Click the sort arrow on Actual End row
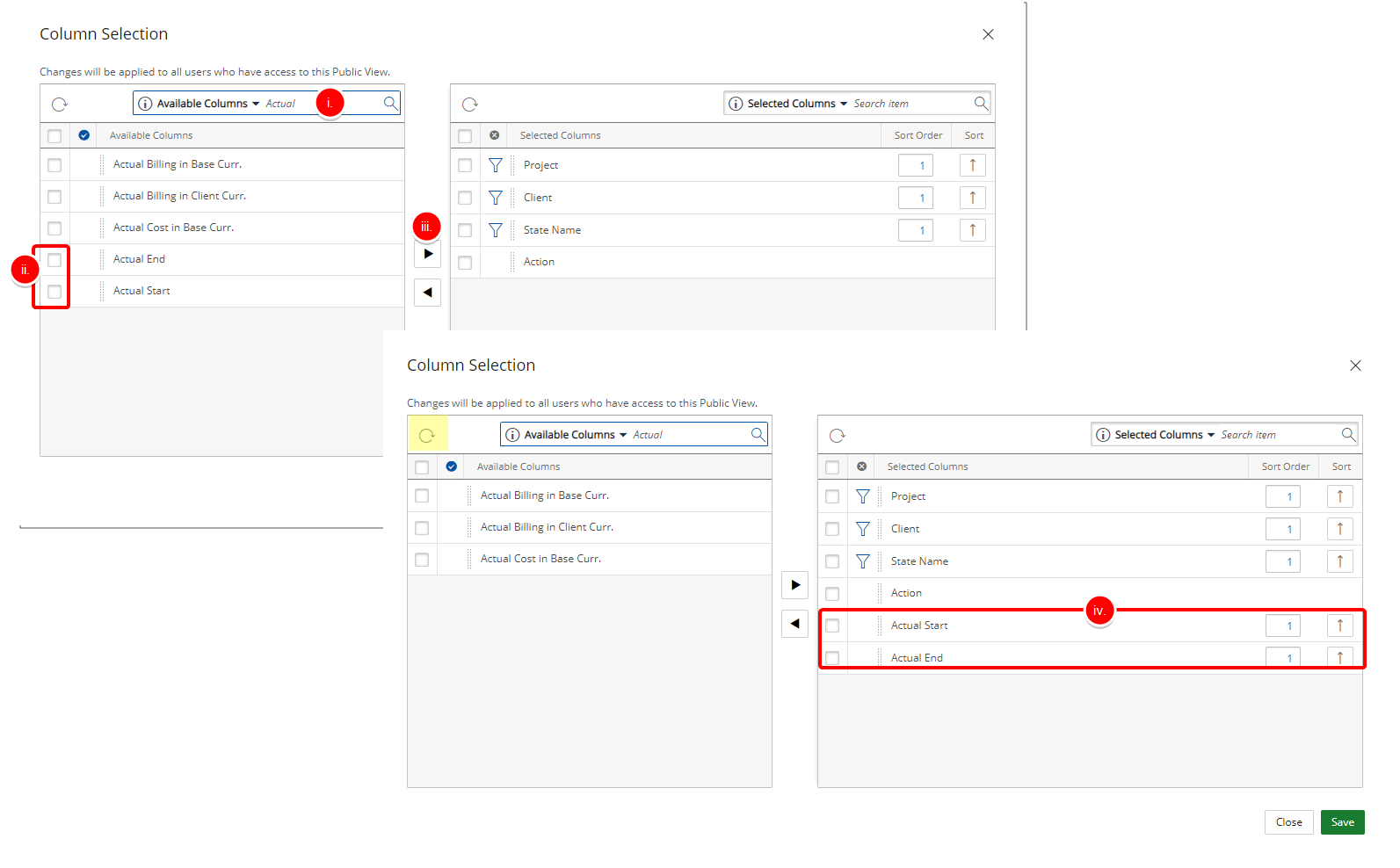The image size is (1400, 868). pyautogui.click(x=1339, y=656)
